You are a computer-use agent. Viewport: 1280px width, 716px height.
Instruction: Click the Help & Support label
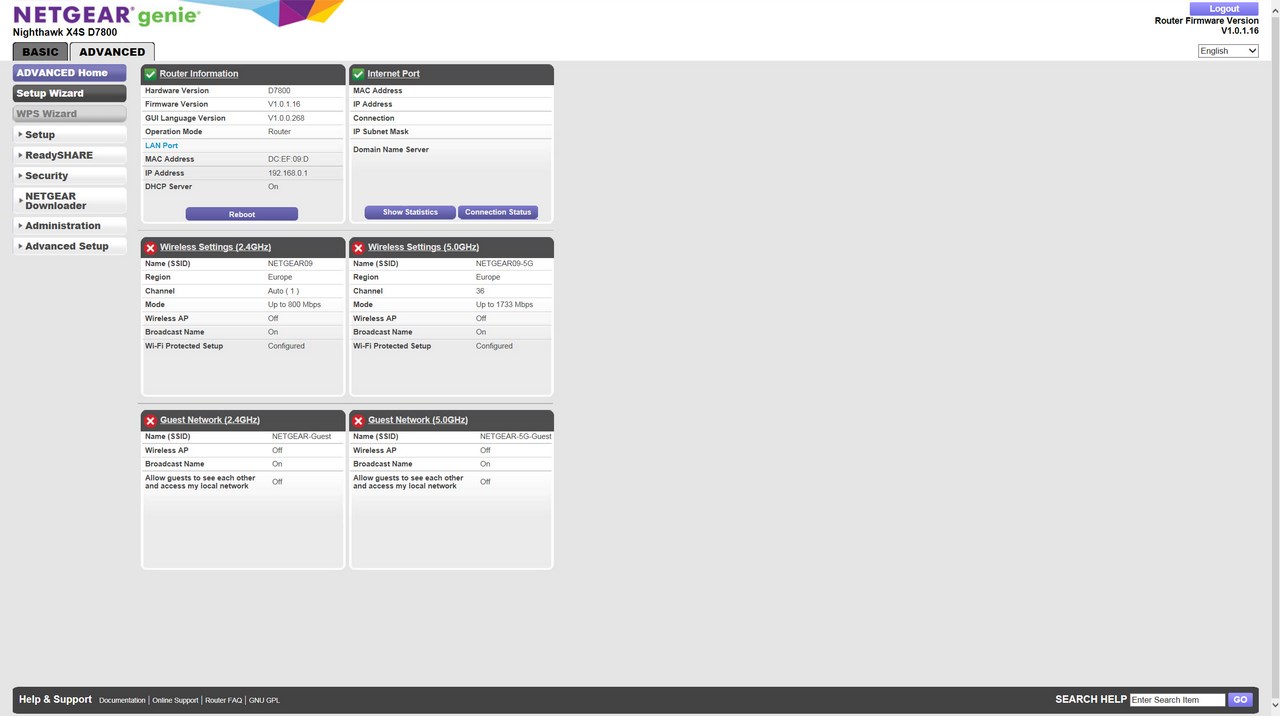coord(55,700)
